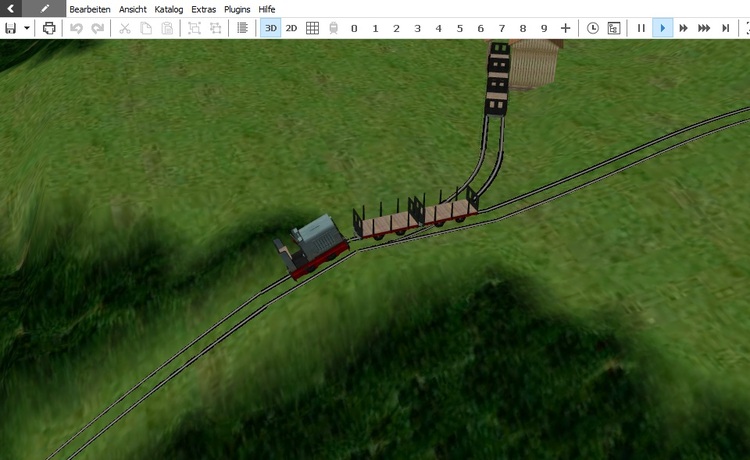Cut the selected object

[x=124, y=28]
